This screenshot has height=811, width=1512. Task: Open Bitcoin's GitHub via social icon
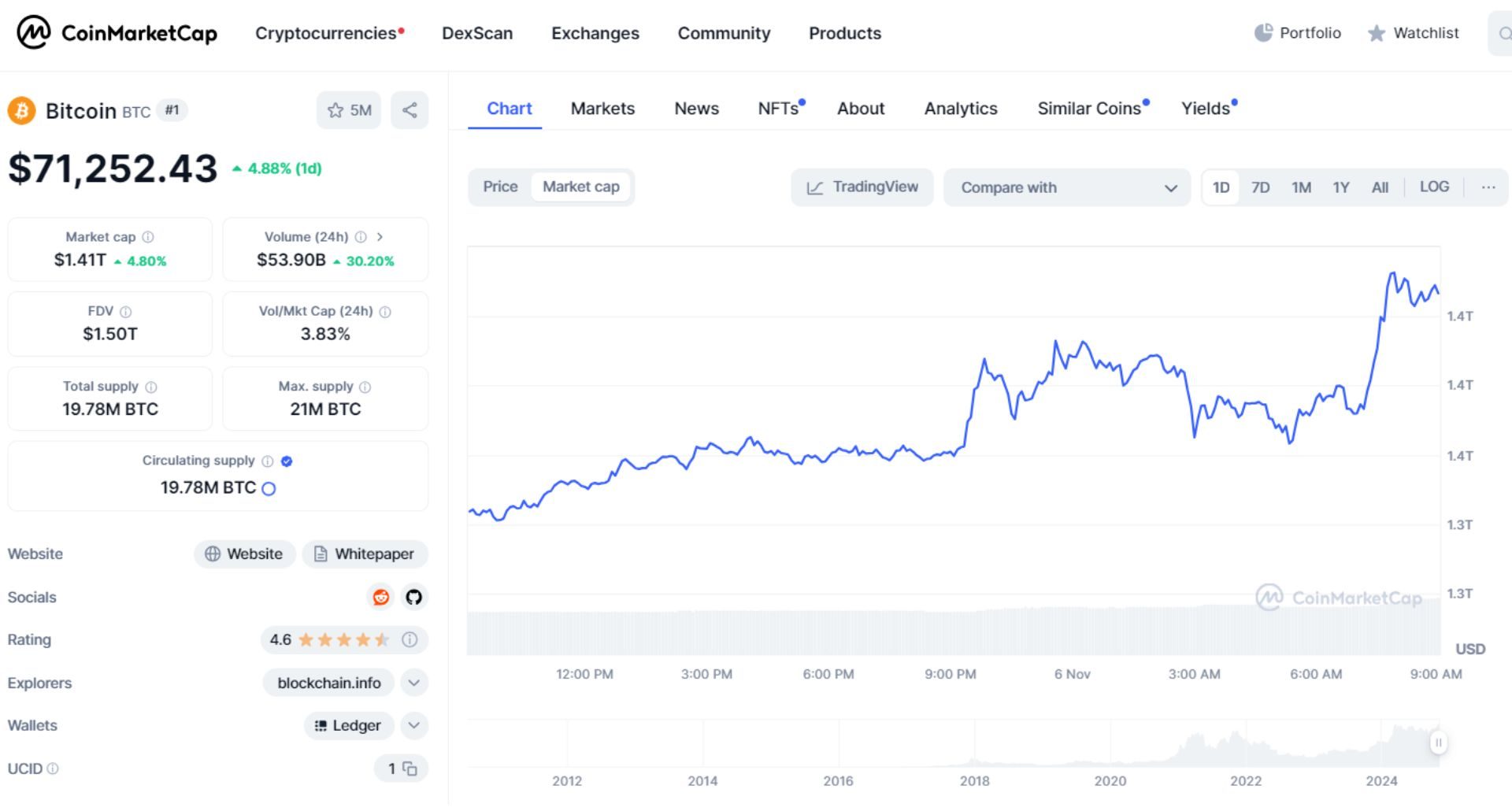(413, 598)
